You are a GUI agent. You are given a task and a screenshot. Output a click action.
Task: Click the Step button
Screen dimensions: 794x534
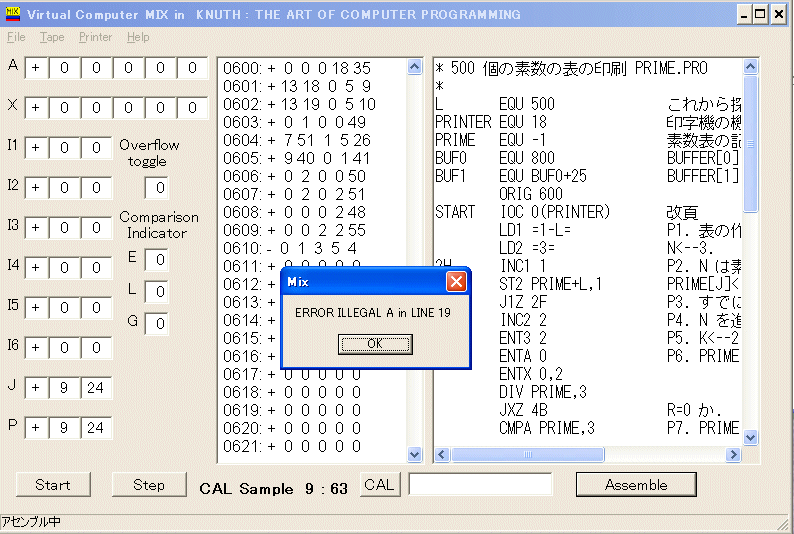point(149,485)
